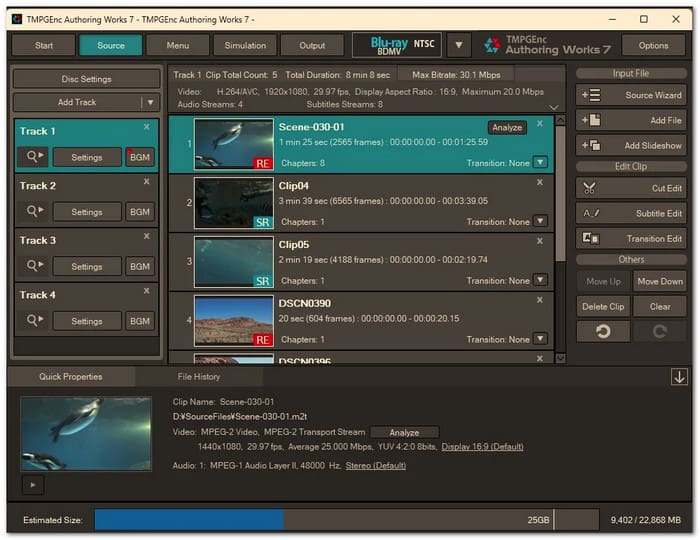Remove Clip04 with its X
The image size is (700, 540).
[x=540, y=182]
